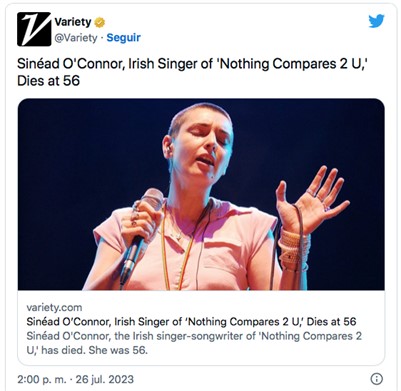Open the bold link card title
The image size is (401, 391).
pos(191,322)
